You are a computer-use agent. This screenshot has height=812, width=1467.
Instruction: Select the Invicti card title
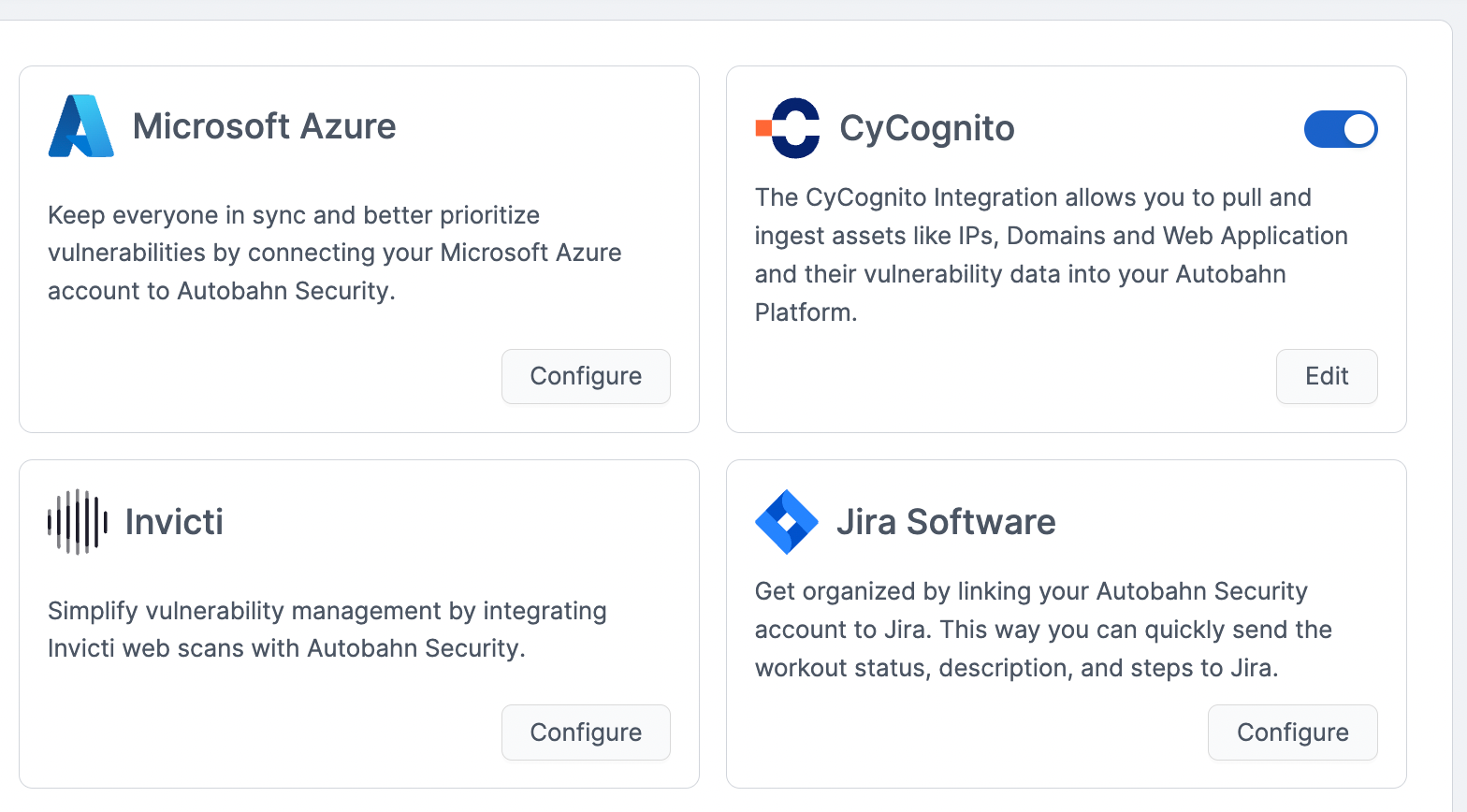click(174, 522)
